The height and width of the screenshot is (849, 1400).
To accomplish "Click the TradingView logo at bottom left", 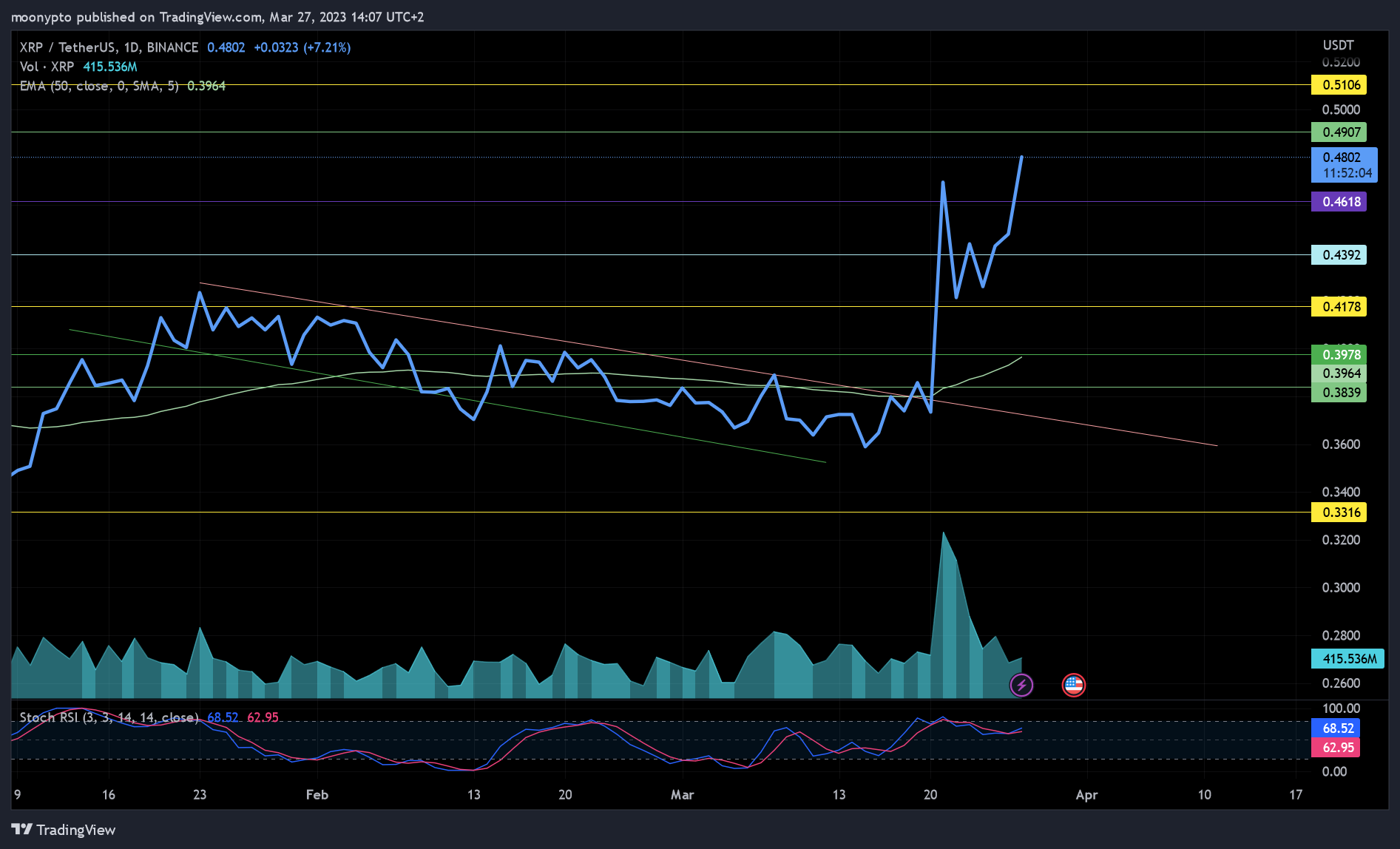I will [x=64, y=830].
